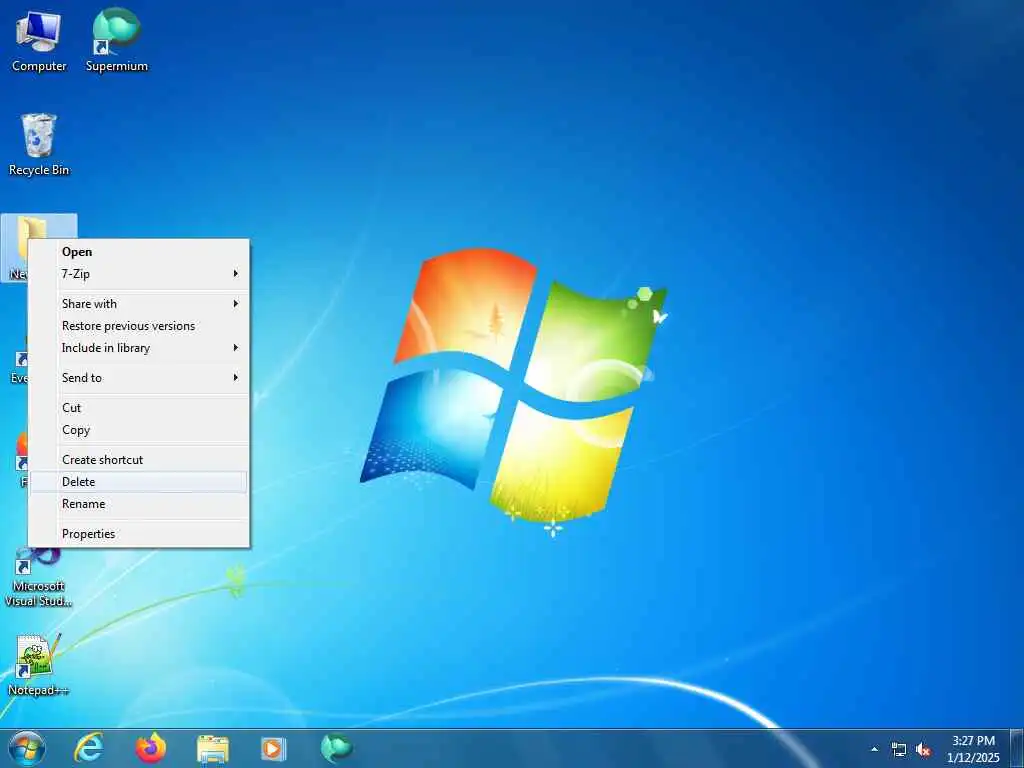Open Properties from the context menu

coord(138,534)
